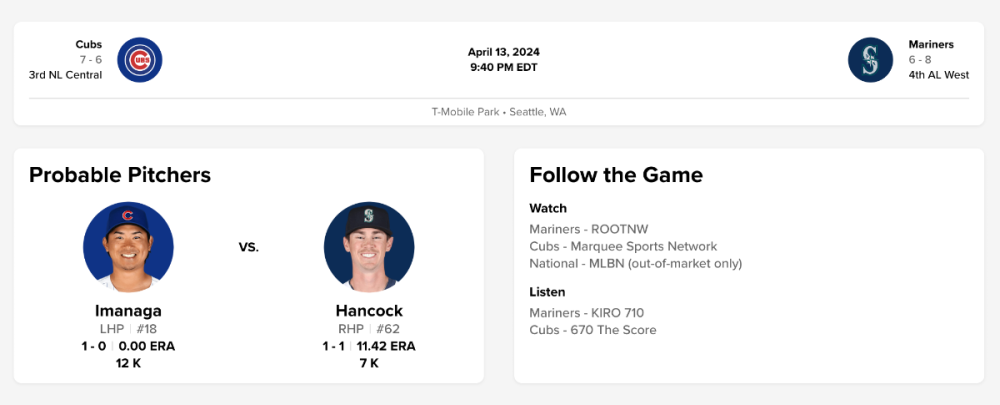Open Imanaga's player headshot
This screenshot has height=405, width=1000.
pyautogui.click(x=128, y=247)
